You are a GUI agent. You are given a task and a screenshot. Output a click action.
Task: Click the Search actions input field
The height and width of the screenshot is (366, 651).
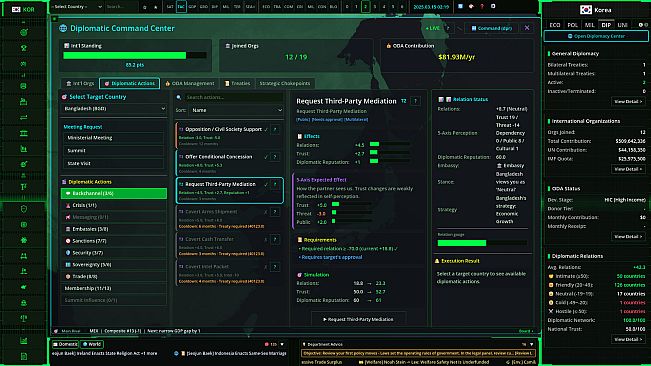click(x=234, y=97)
